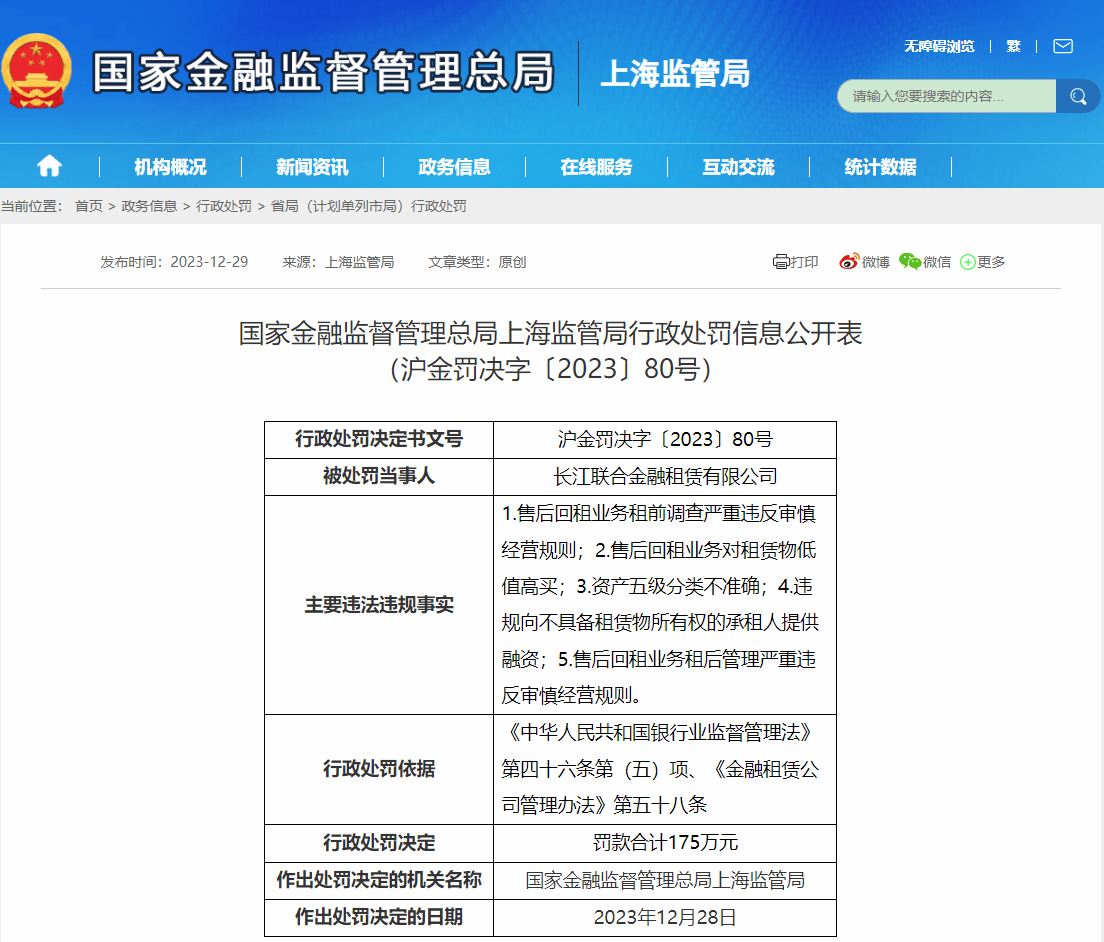The height and width of the screenshot is (942, 1104).
Task: Switch to traditional Chinese with 繁
Action: click(1013, 46)
